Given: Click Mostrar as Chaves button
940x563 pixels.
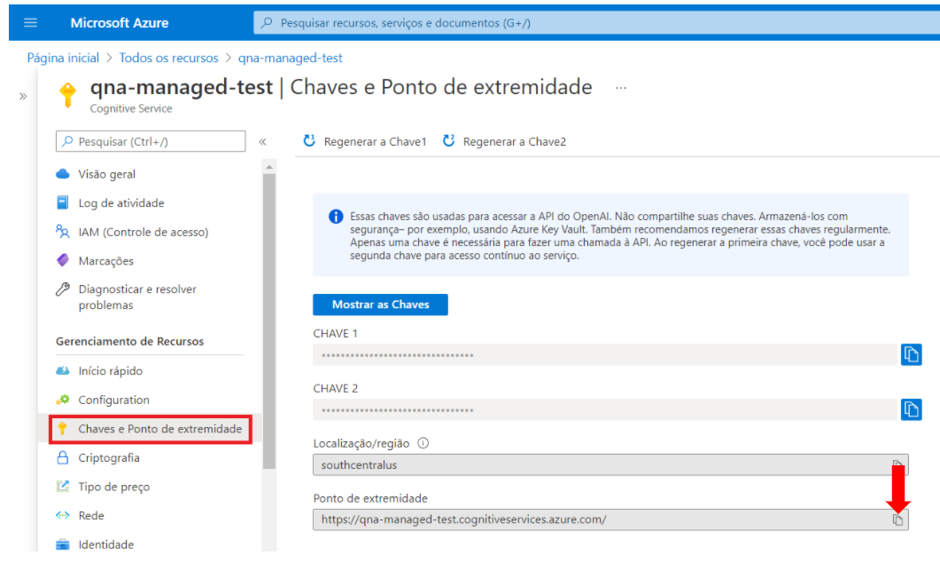Looking at the screenshot, I should [x=380, y=305].
